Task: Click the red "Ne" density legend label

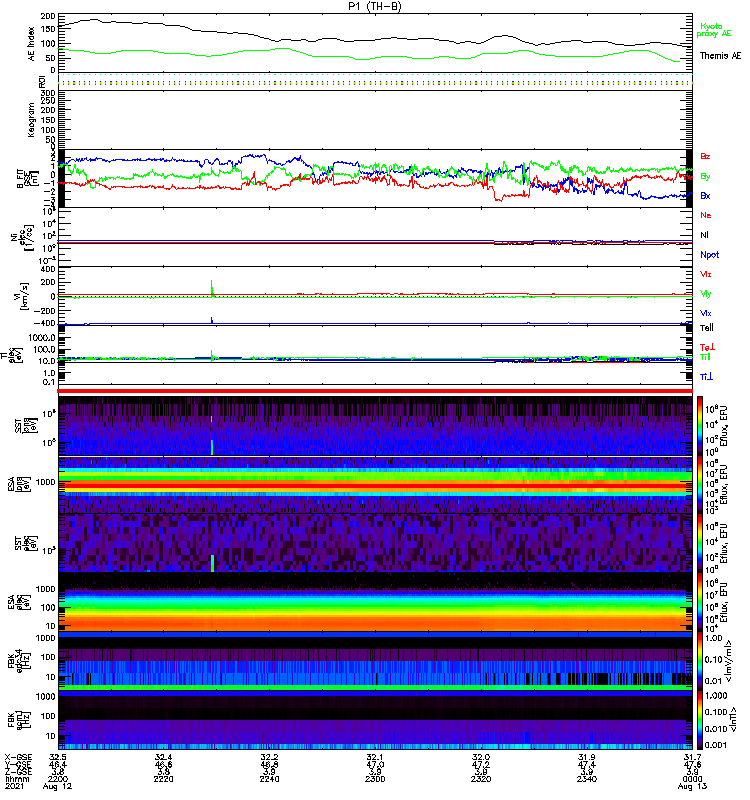Action: [x=706, y=215]
